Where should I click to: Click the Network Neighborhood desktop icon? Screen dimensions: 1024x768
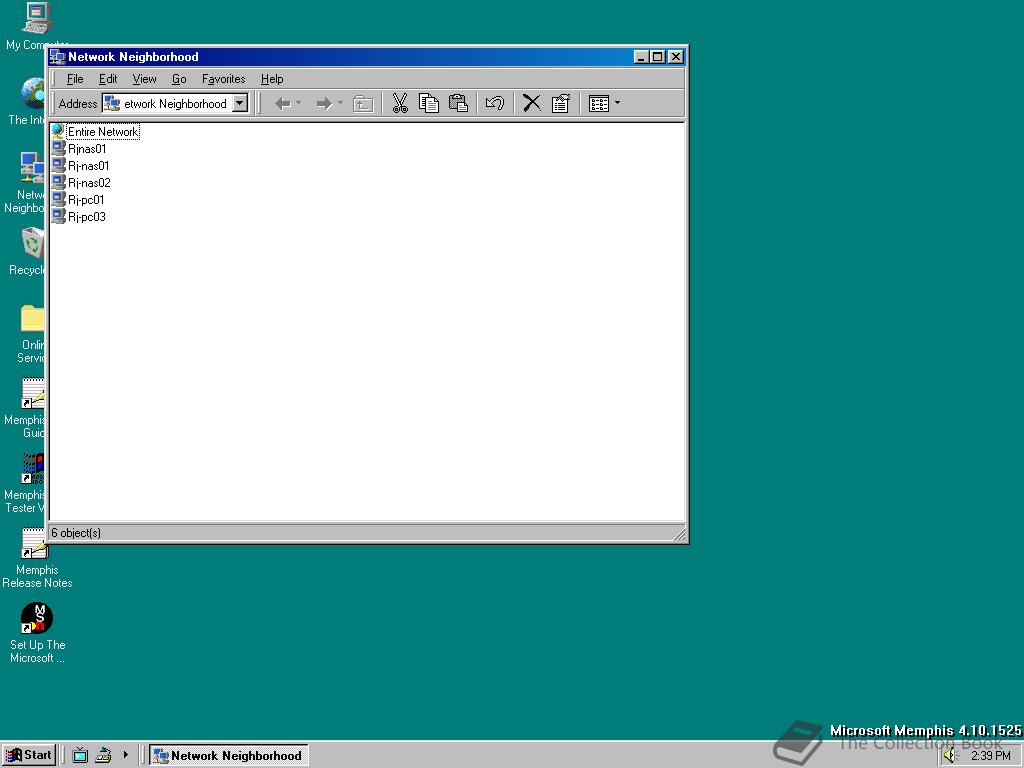coord(31,168)
